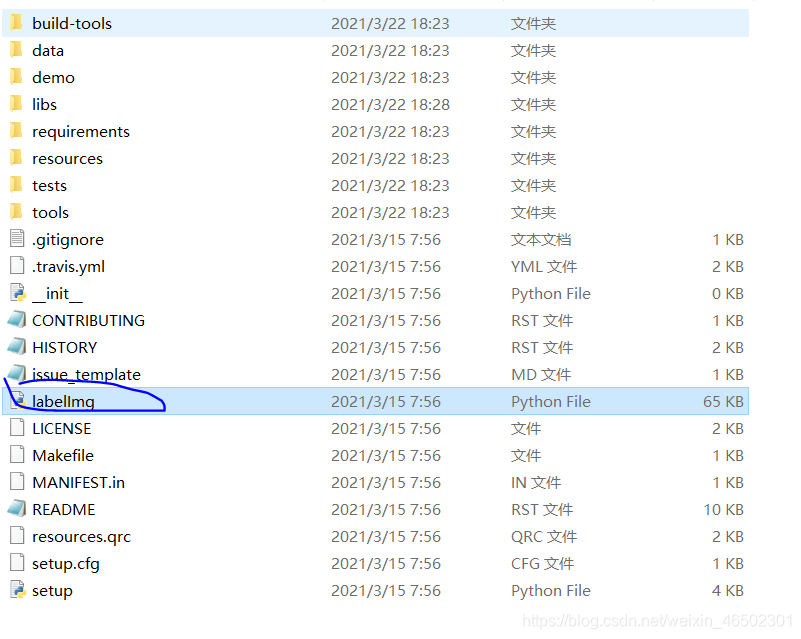The width and height of the screenshot is (801, 639).
Task: Click the CONTRIBUTING file icon
Action: tap(16, 320)
